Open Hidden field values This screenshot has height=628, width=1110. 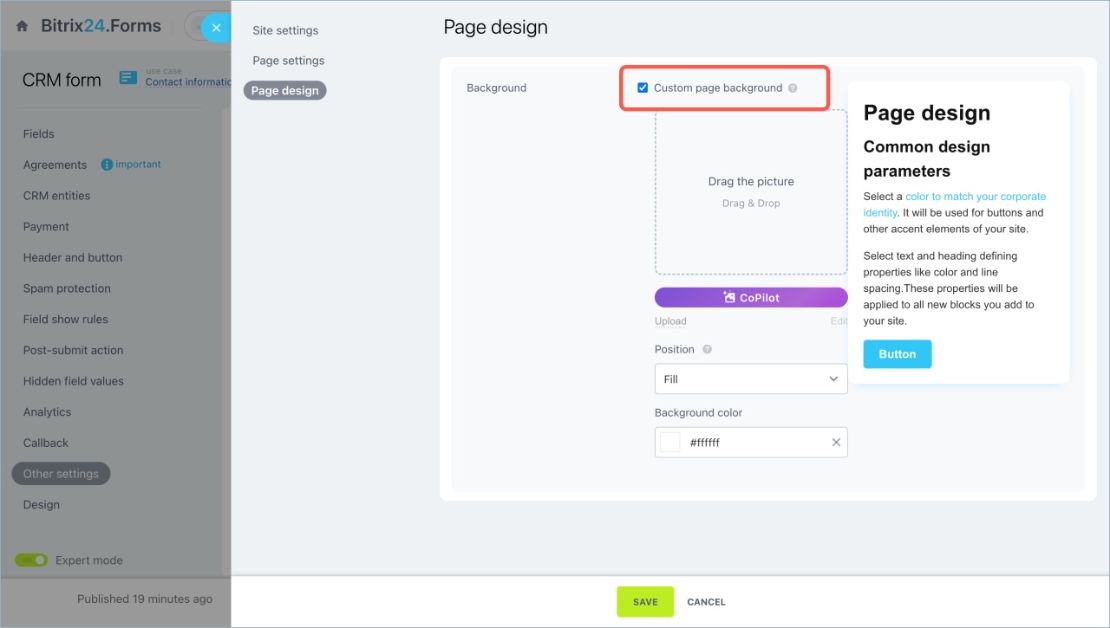tap(73, 381)
